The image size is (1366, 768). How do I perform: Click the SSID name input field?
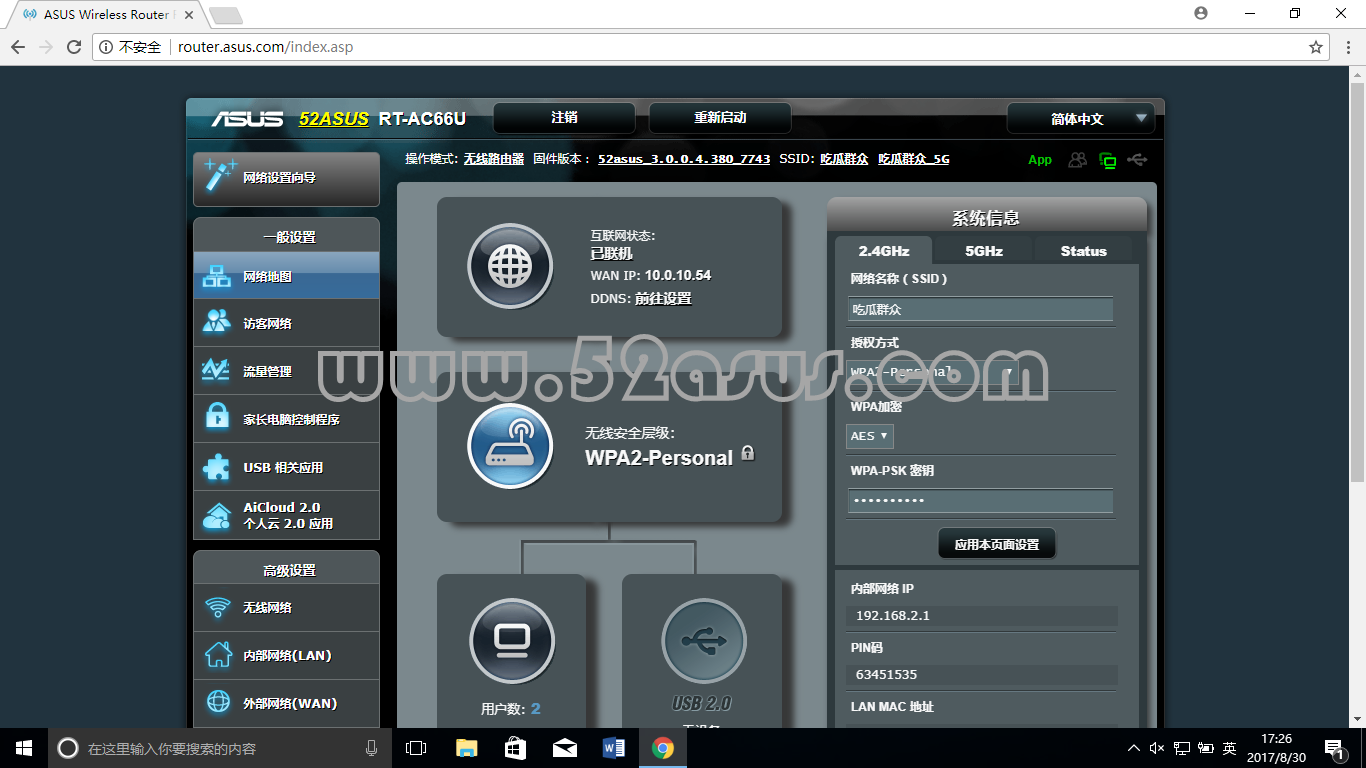click(980, 310)
